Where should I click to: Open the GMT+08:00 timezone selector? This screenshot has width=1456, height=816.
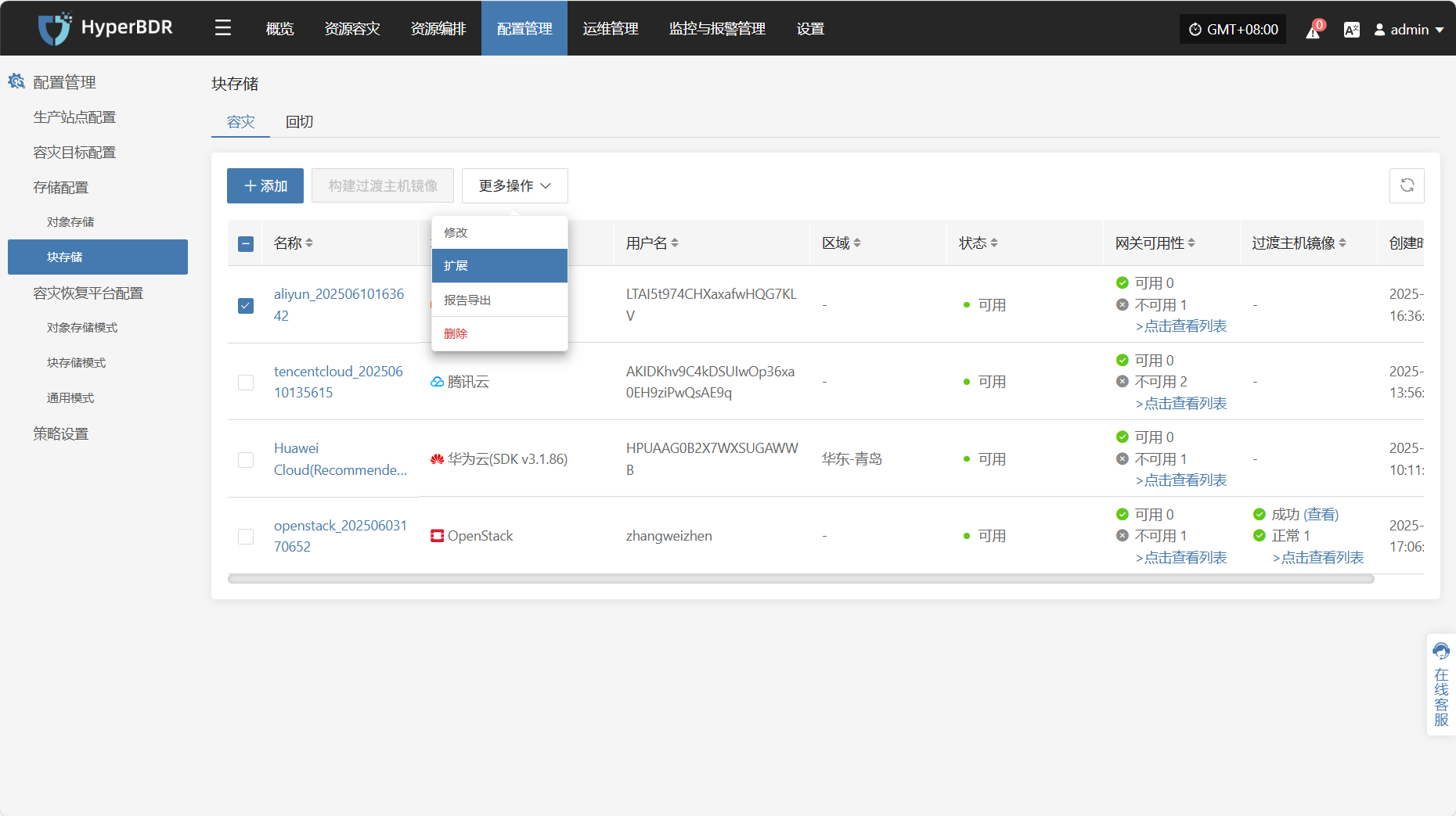click(x=1233, y=30)
